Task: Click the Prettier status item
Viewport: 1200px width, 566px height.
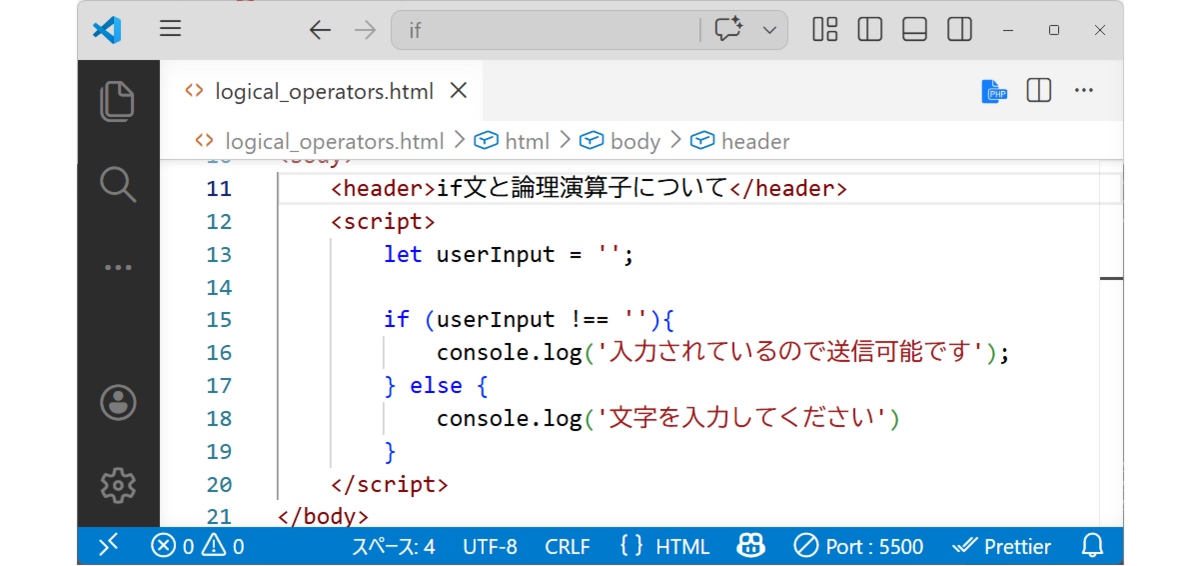Action: pyautogui.click(x=1002, y=546)
